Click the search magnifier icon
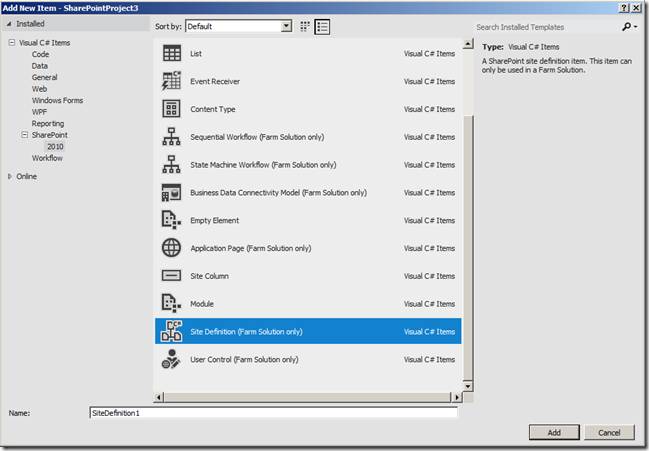Viewport: 649px width, 451px height. (x=627, y=27)
